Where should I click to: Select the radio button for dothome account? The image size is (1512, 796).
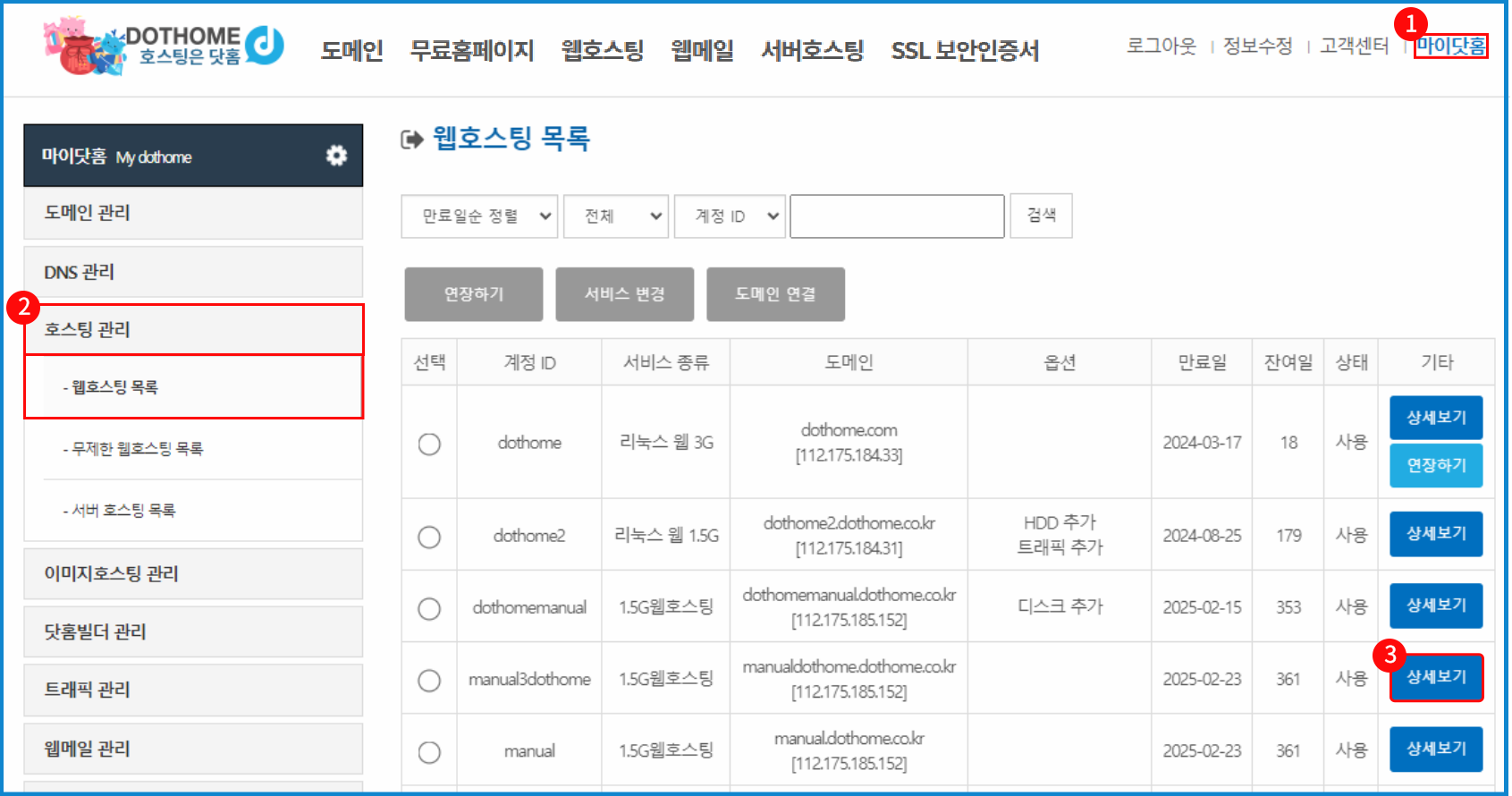click(429, 444)
